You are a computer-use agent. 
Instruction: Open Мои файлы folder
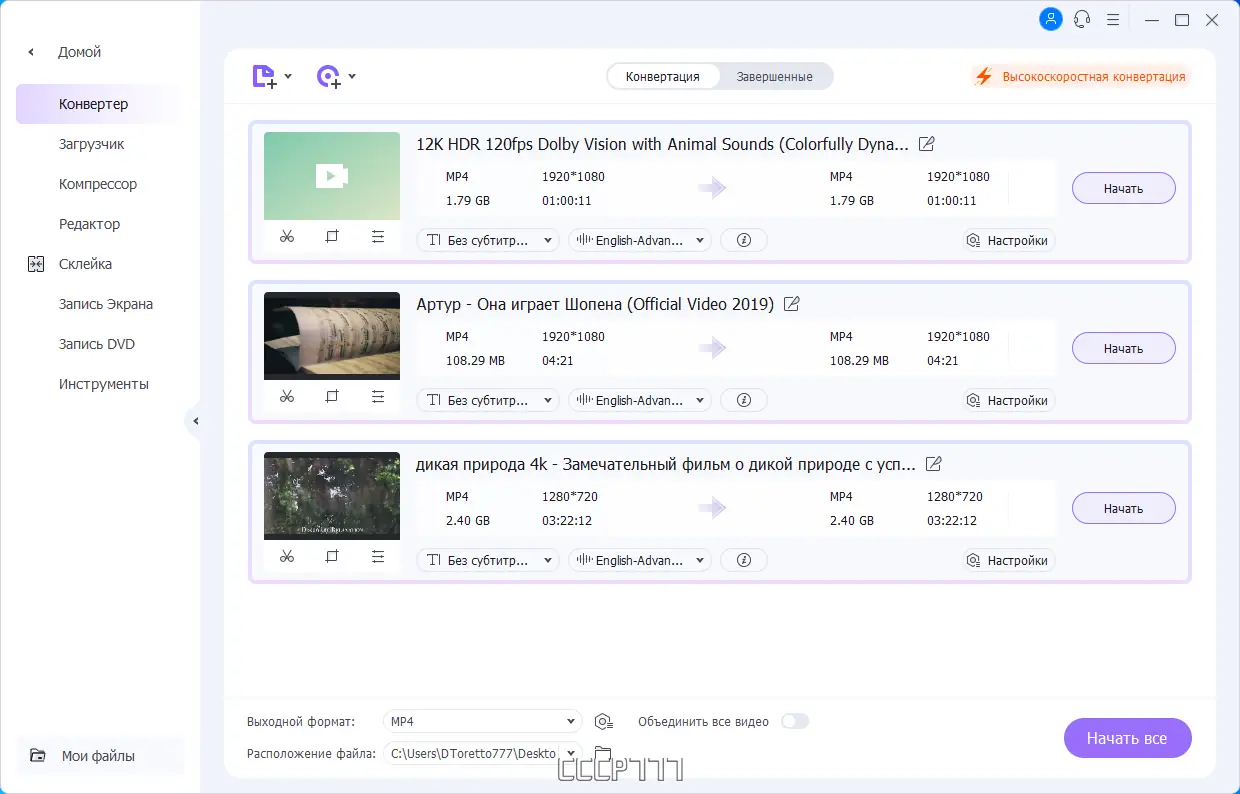tap(98, 756)
